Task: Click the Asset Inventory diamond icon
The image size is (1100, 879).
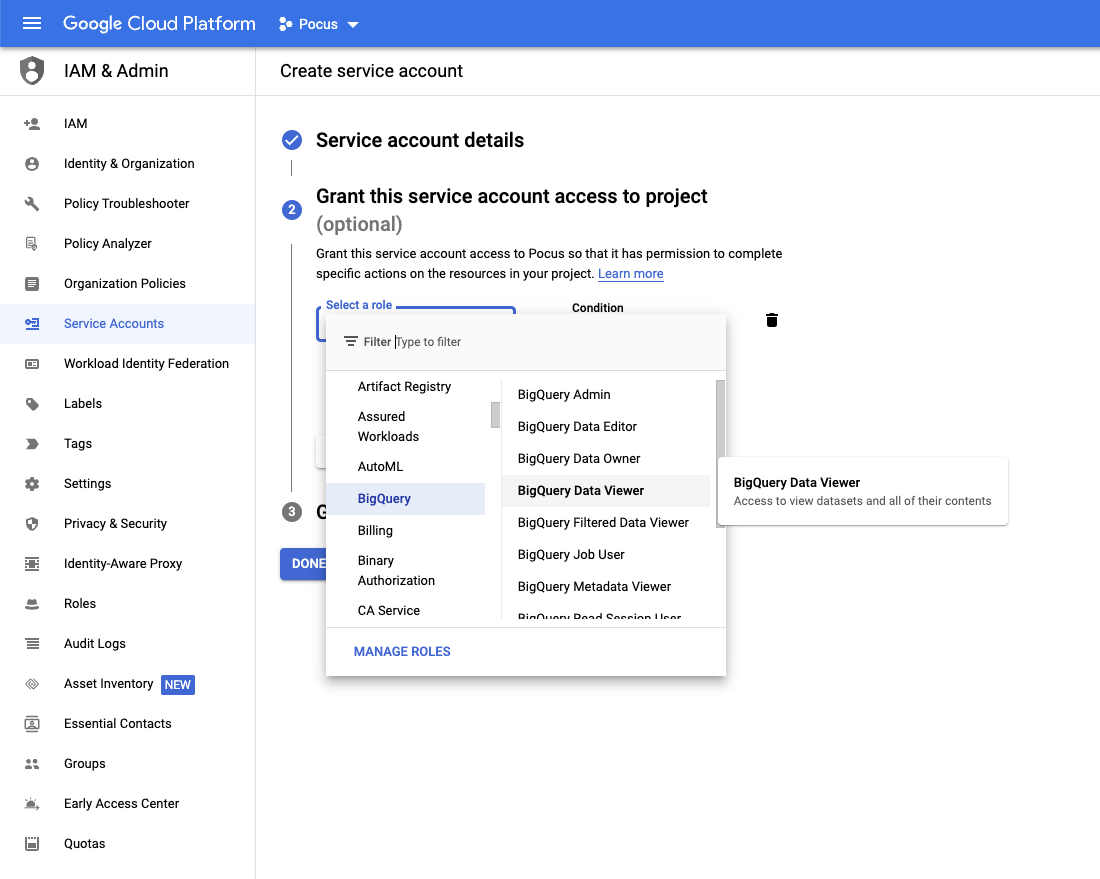Action: (32, 684)
